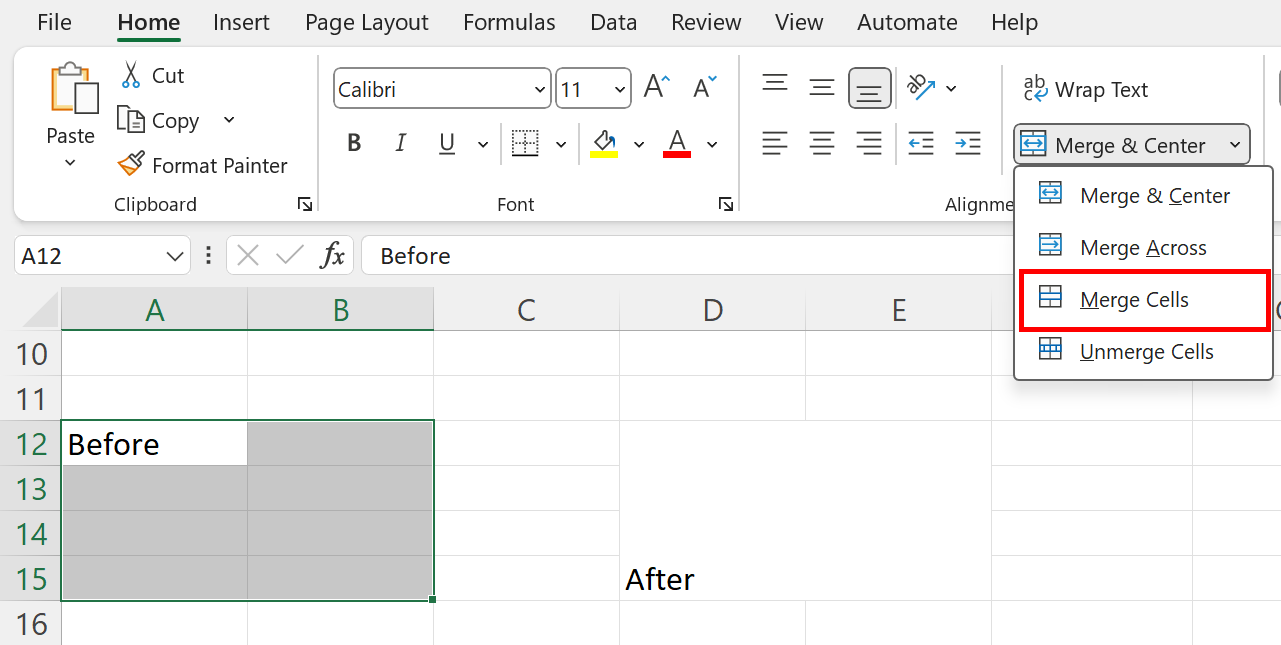1281x645 pixels.
Task: Open Font group dialog launcher
Action: [726, 204]
